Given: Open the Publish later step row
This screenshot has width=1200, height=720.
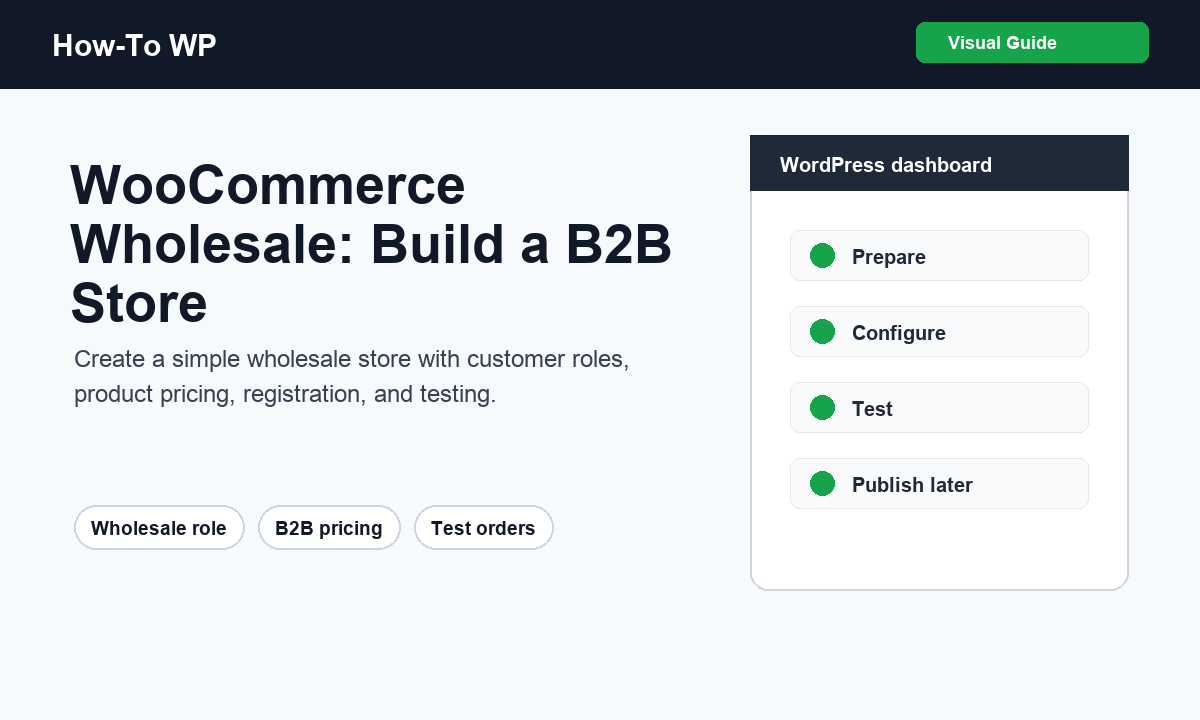Looking at the screenshot, I should click(x=939, y=484).
